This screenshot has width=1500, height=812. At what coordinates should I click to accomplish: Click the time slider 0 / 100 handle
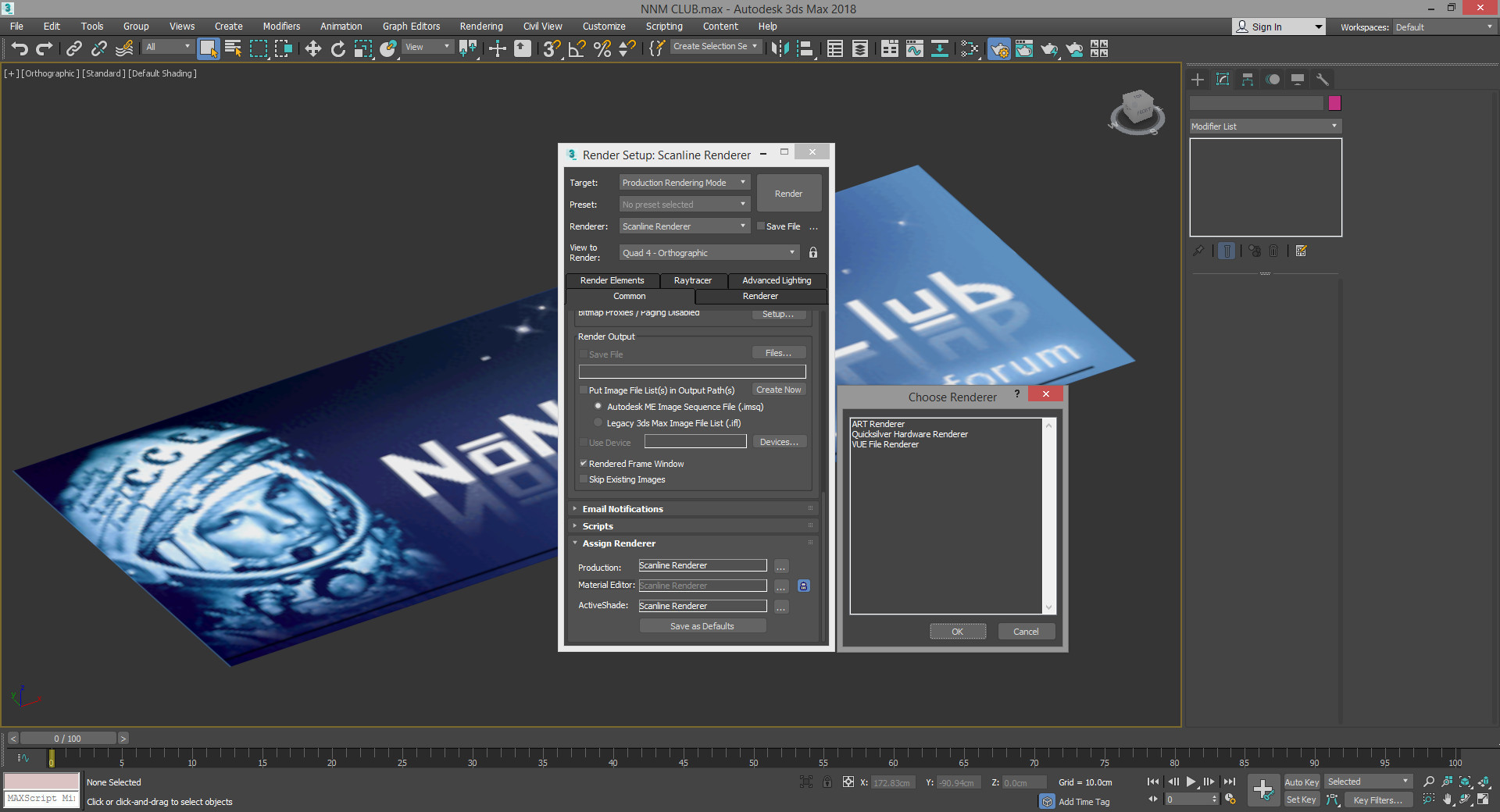[x=68, y=738]
